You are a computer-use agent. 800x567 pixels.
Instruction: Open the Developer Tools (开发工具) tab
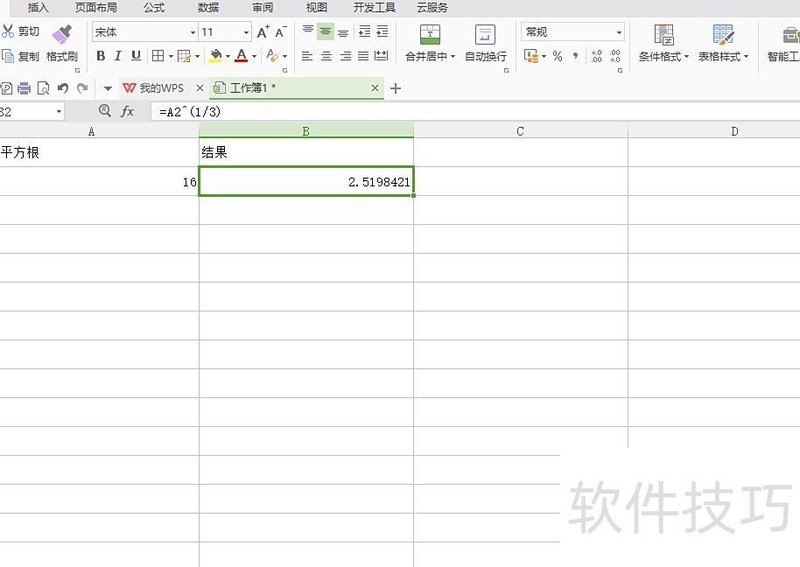374,8
